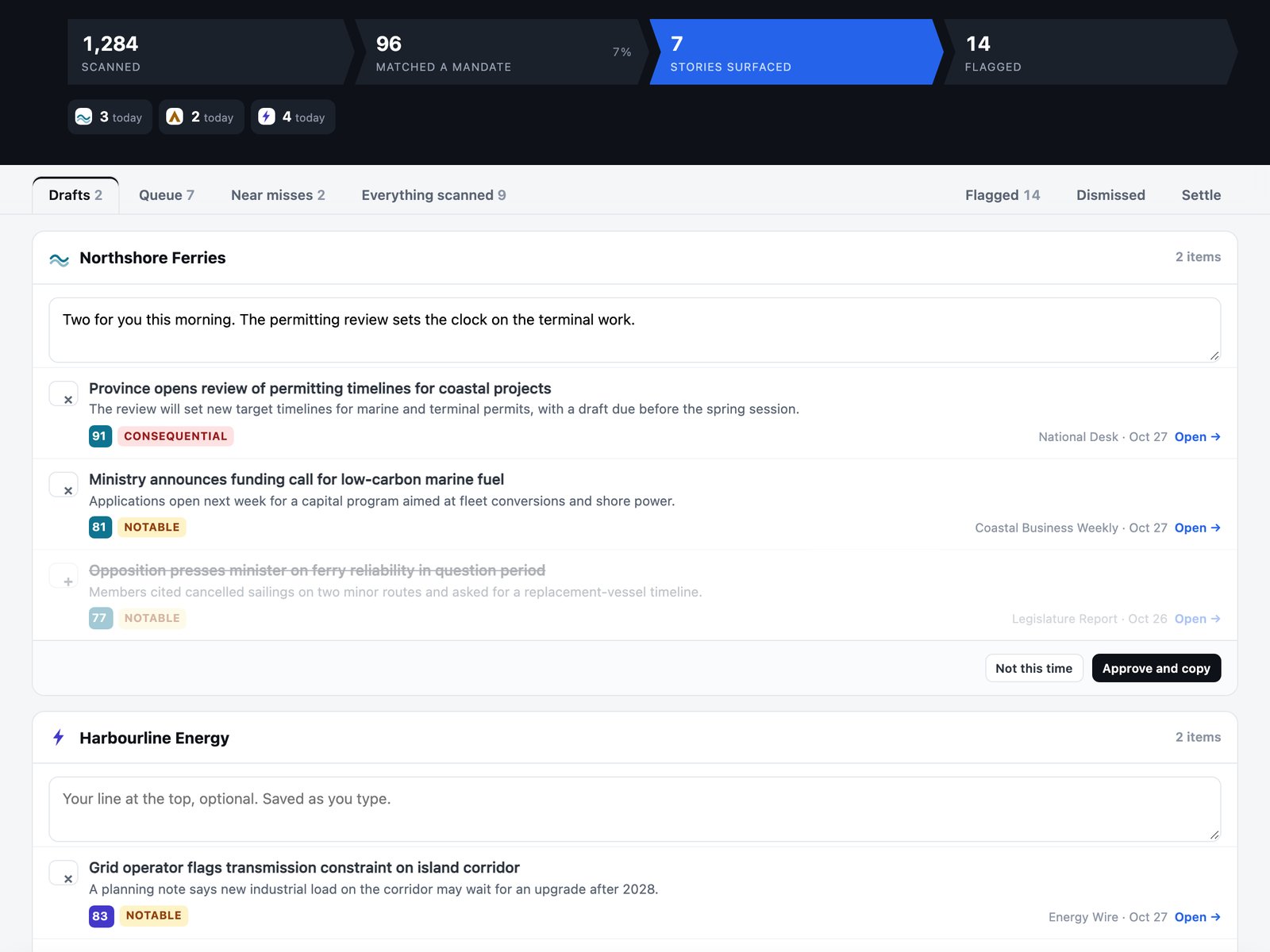
Task: Open the Legislature Report story link
Action: click(1197, 619)
